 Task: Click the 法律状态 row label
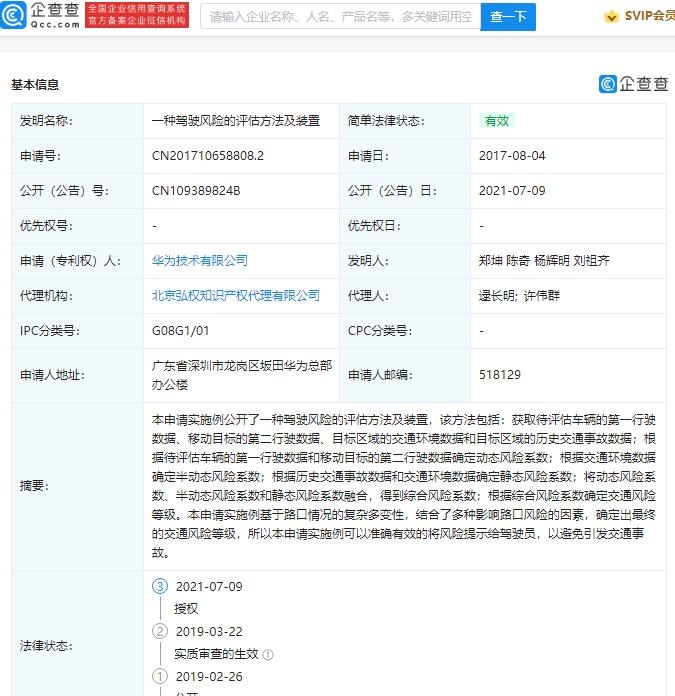pyautogui.click(x=46, y=645)
